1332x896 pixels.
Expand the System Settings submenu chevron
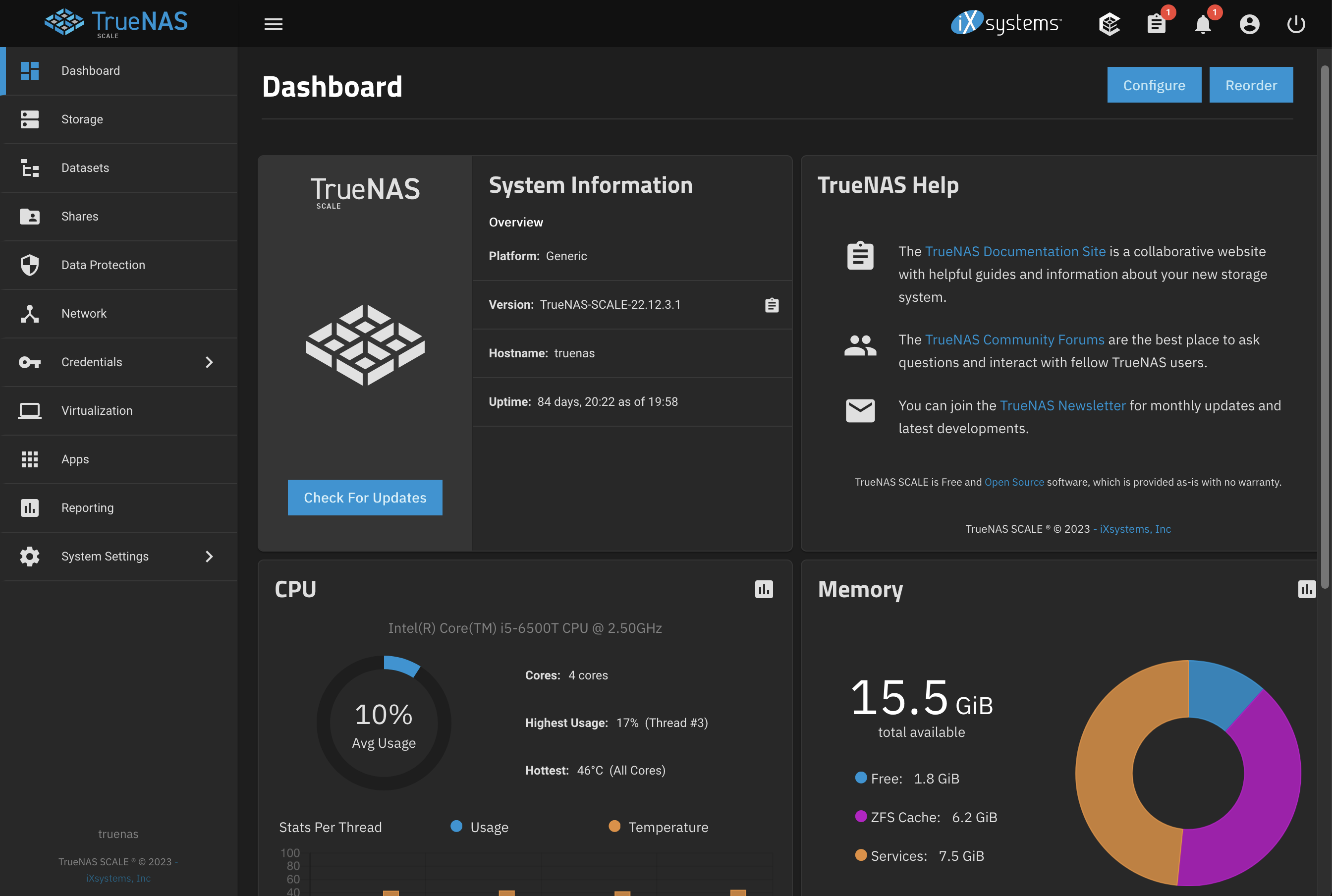(x=209, y=557)
